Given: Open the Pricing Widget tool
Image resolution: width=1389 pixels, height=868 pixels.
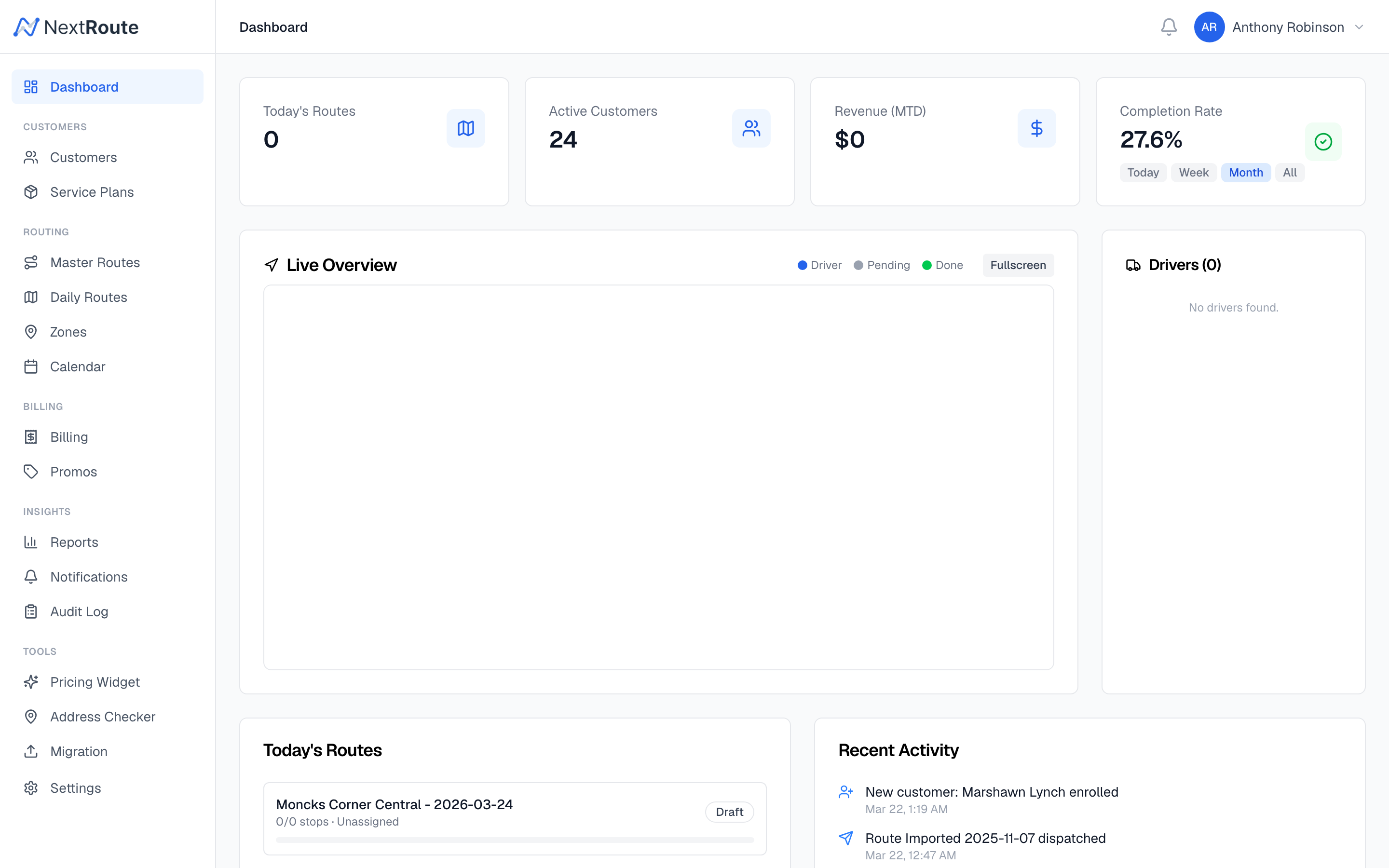Looking at the screenshot, I should (x=95, y=682).
